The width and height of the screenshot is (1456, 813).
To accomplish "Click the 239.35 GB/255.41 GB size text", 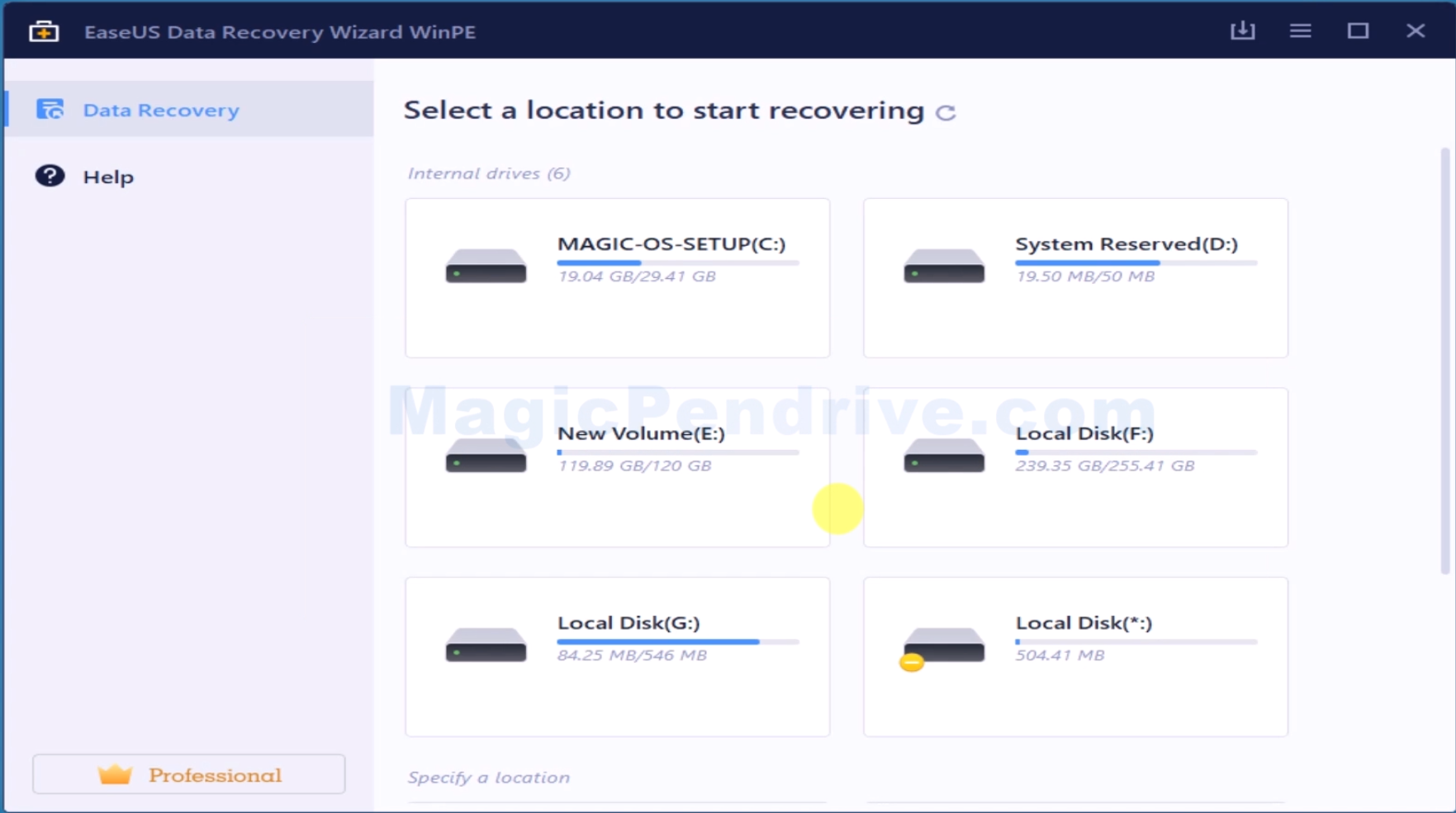I will [1105, 466].
